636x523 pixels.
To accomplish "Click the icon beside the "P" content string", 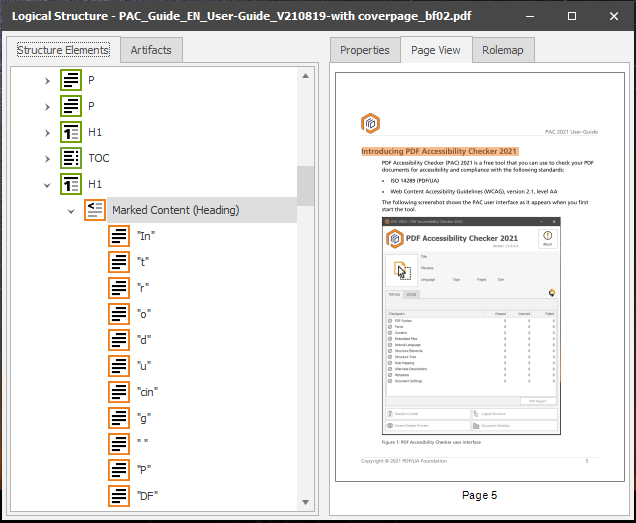I will 119,469.
